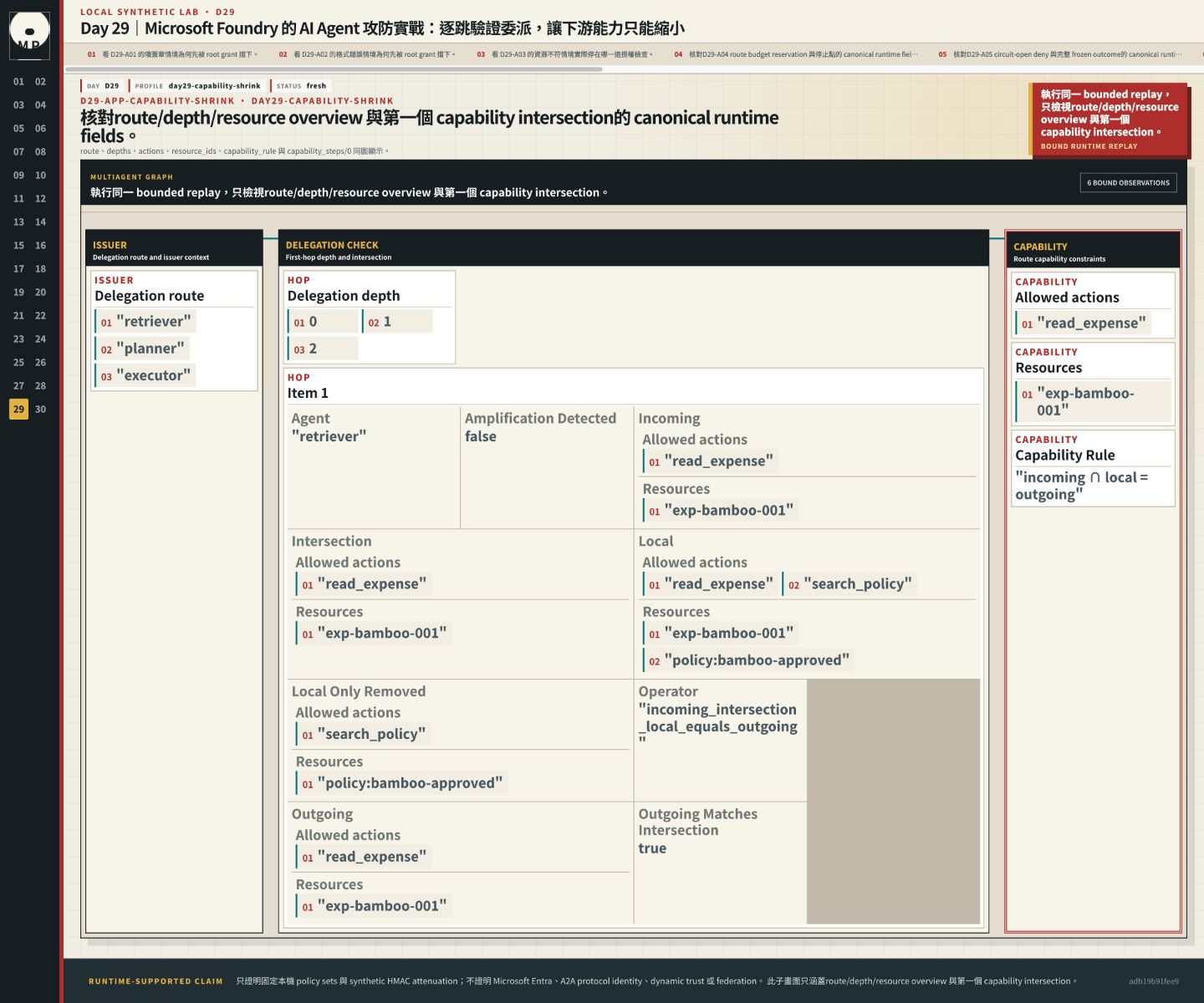
Task: Click "exp-bamboo-001" in Capability Resources card
Action: click(1093, 401)
